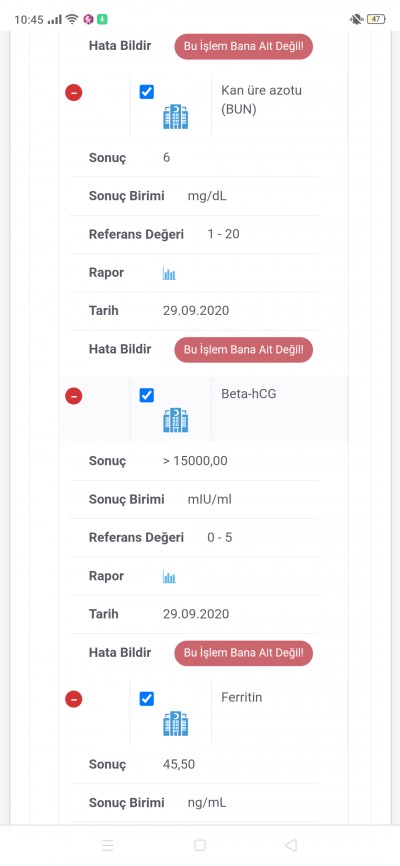This screenshot has height=866, width=400.
Task: Report error via topmost Bu İşlem Bana Ait Değil!
Action: 244,46
